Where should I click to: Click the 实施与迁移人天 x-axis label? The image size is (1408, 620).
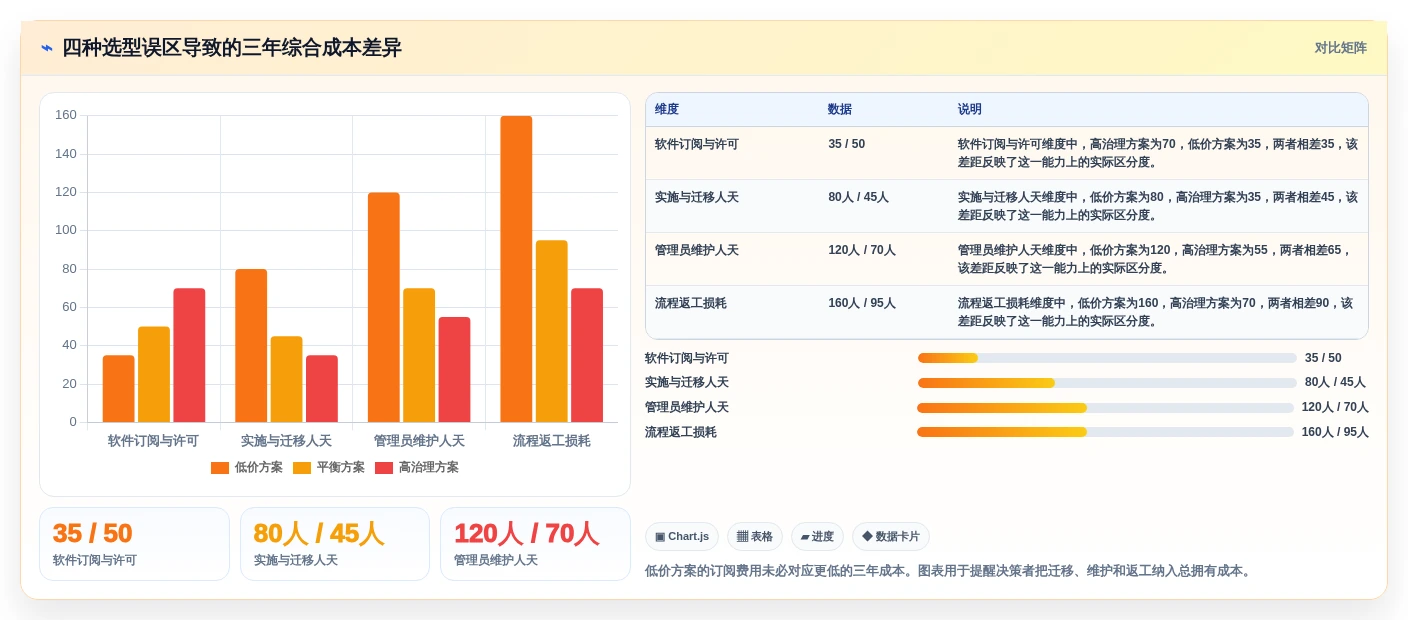[286, 440]
